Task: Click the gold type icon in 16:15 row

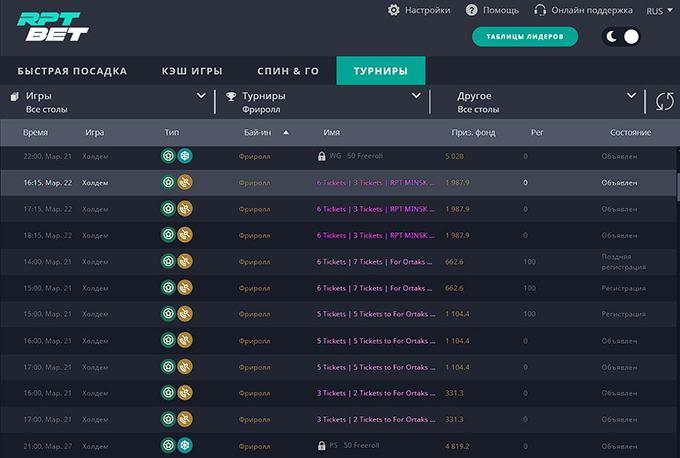Action: pos(185,182)
